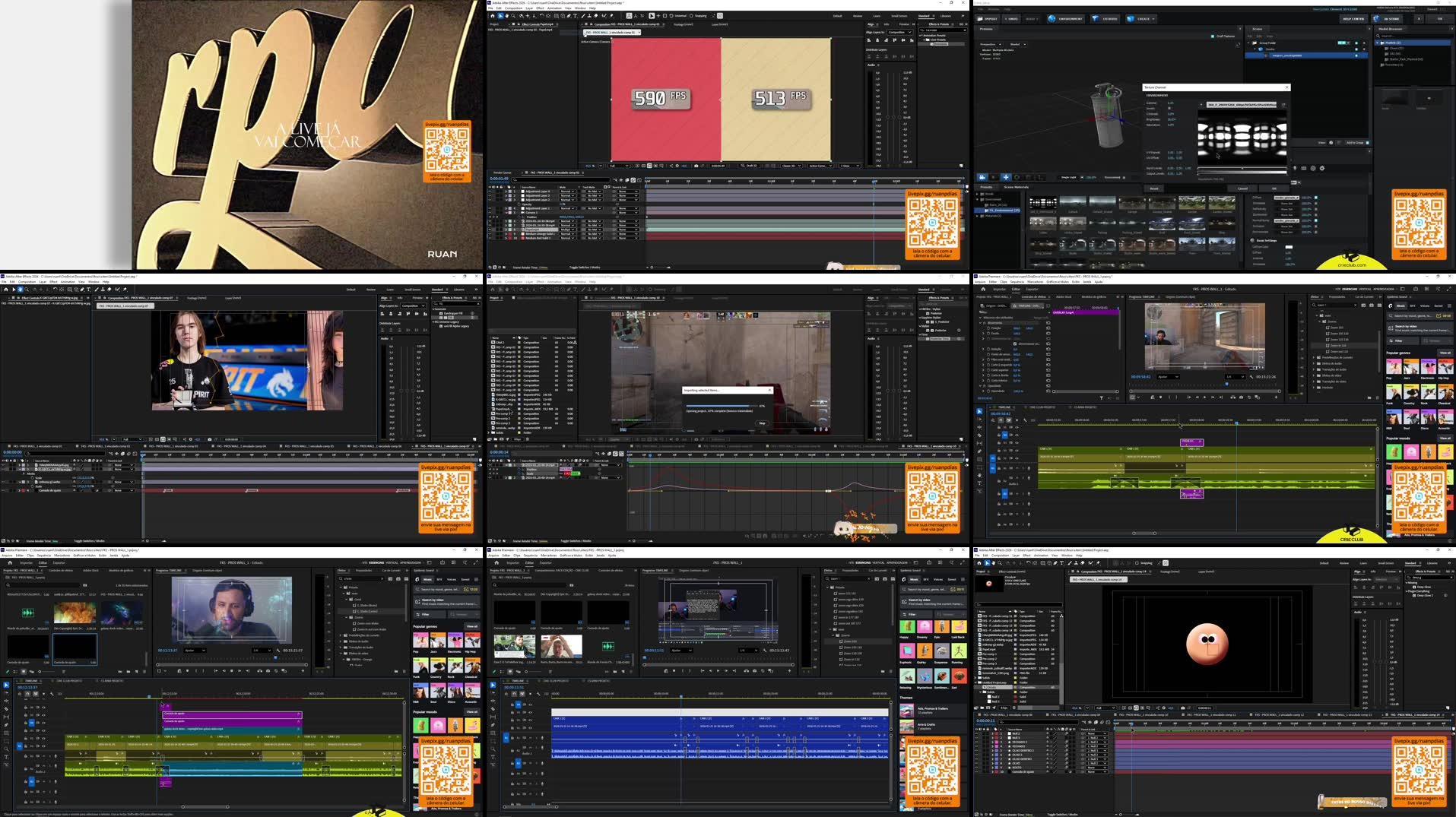Select the Camera tool in After Effects
This screenshot has height=817, width=1456.
point(521,16)
